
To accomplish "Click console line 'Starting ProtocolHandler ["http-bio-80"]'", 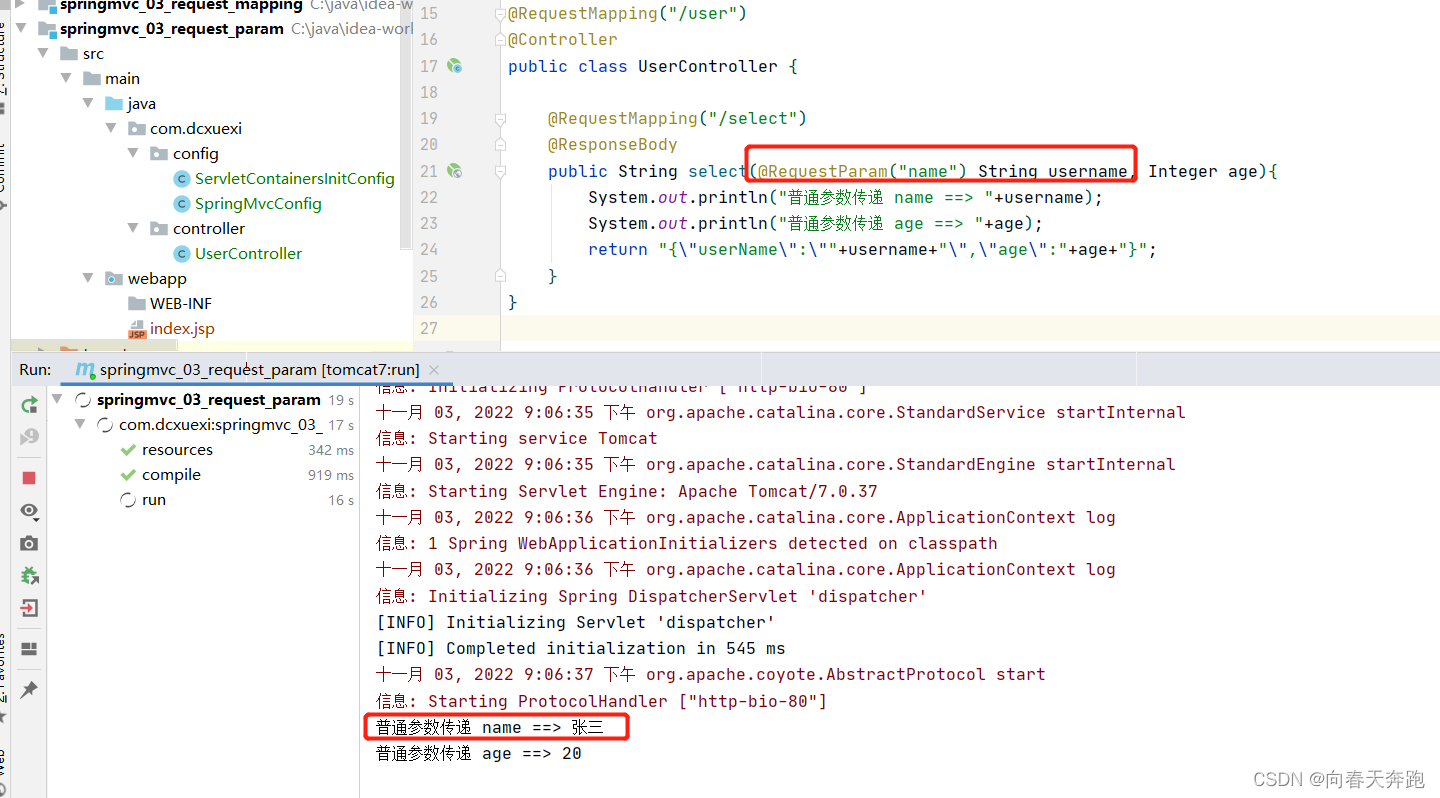I will click(x=601, y=701).
